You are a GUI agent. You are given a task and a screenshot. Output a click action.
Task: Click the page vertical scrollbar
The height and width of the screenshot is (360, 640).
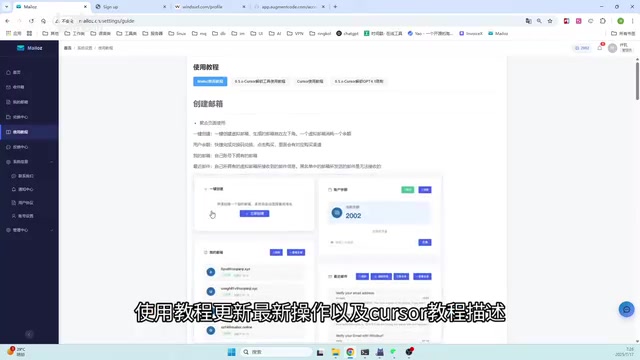coord(637,80)
